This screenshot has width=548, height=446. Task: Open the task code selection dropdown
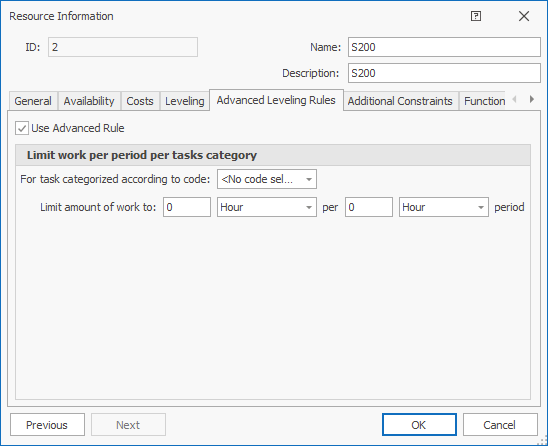click(267, 179)
